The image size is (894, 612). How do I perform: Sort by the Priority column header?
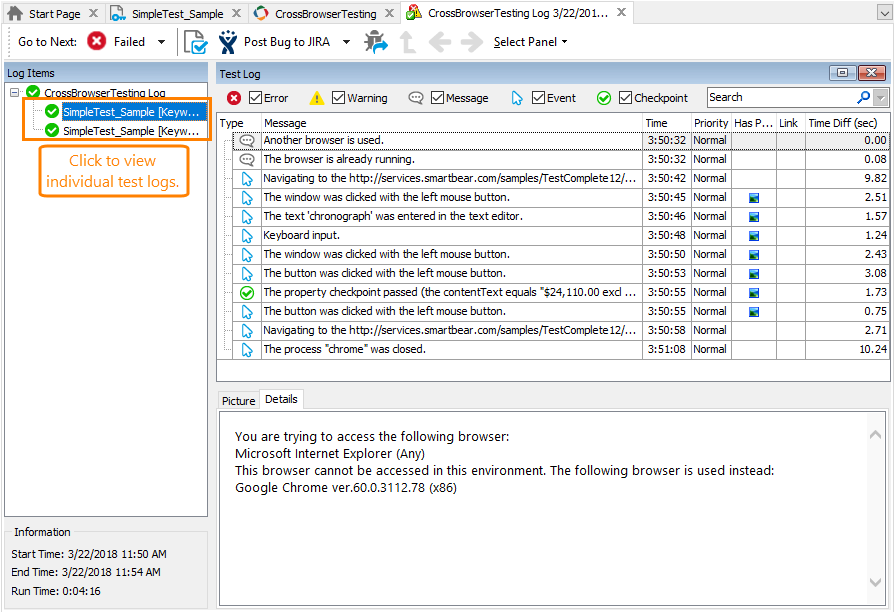711,123
